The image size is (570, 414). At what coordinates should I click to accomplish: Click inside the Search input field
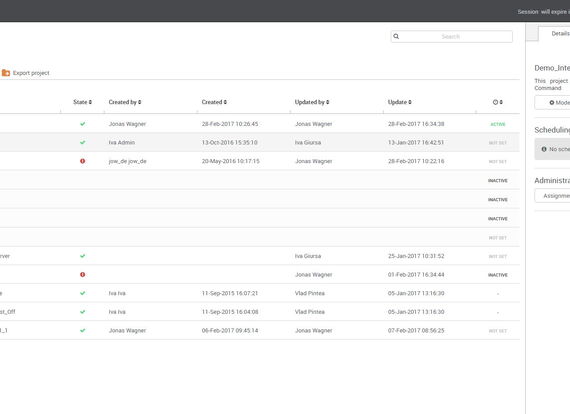451,36
